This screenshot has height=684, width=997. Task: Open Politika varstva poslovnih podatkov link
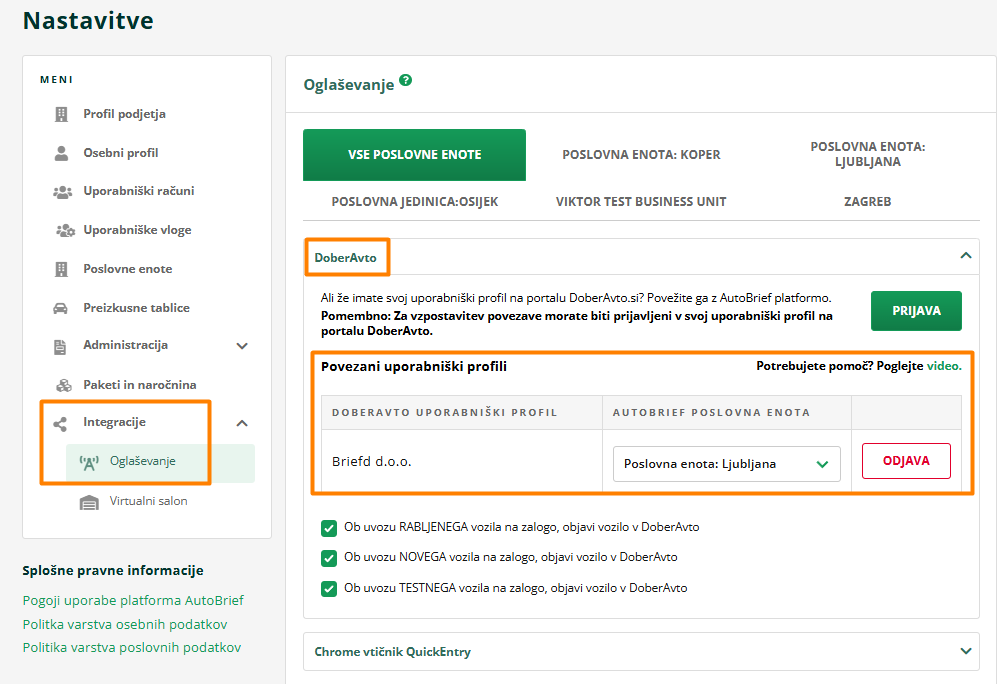click(x=132, y=647)
